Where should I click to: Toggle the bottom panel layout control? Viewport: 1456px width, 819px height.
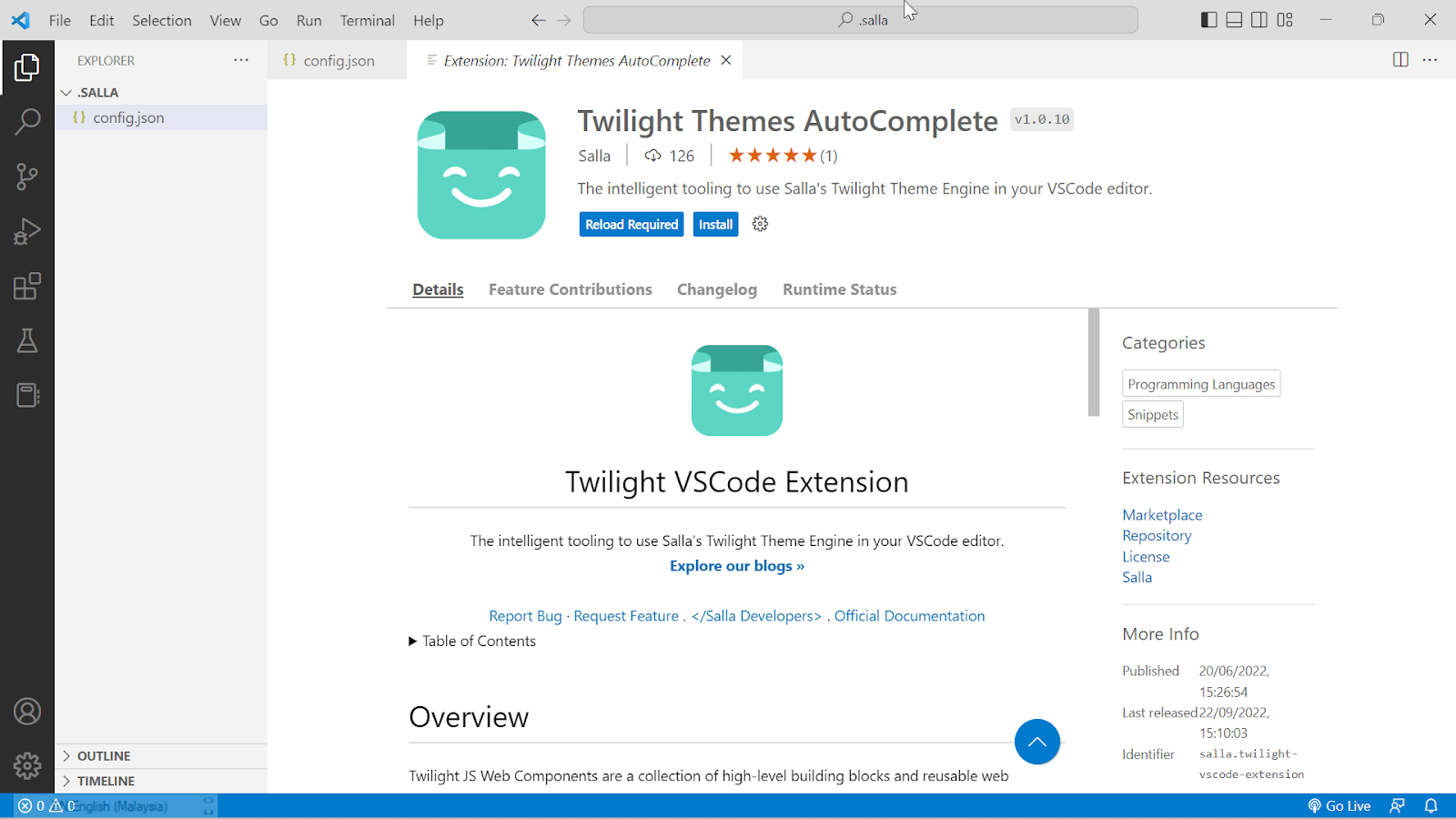pos(1233,19)
